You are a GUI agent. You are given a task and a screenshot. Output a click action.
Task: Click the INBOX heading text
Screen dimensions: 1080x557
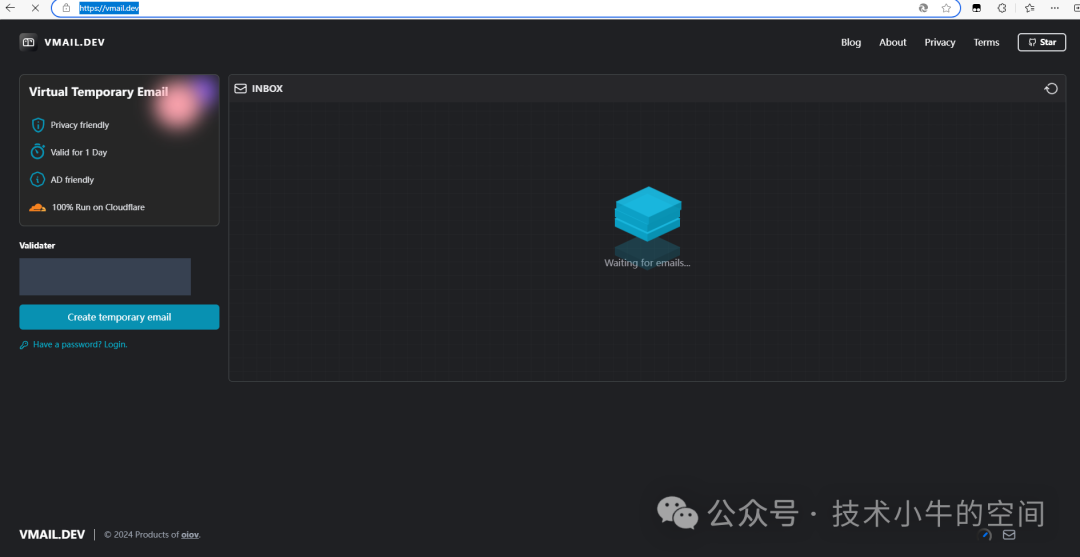coord(267,89)
